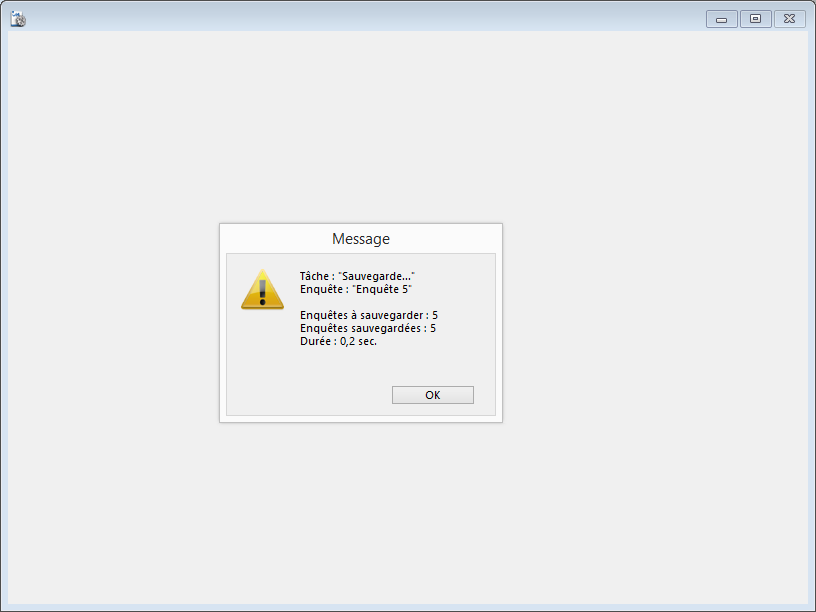Click the "Enquêtes sauvegardées : 5" line

coord(368,328)
